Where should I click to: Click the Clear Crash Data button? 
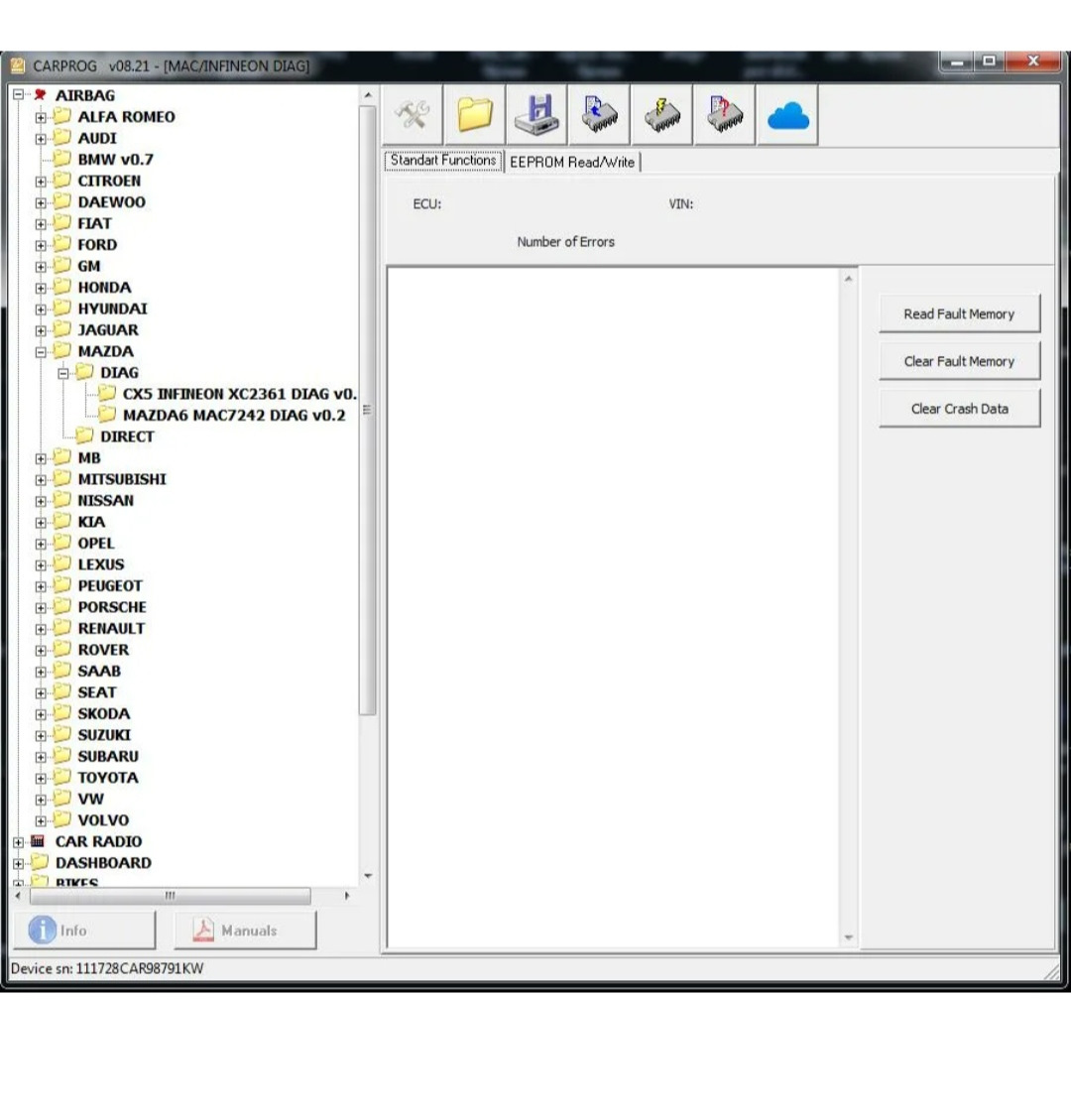pyautogui.click(x=959, y=409)
